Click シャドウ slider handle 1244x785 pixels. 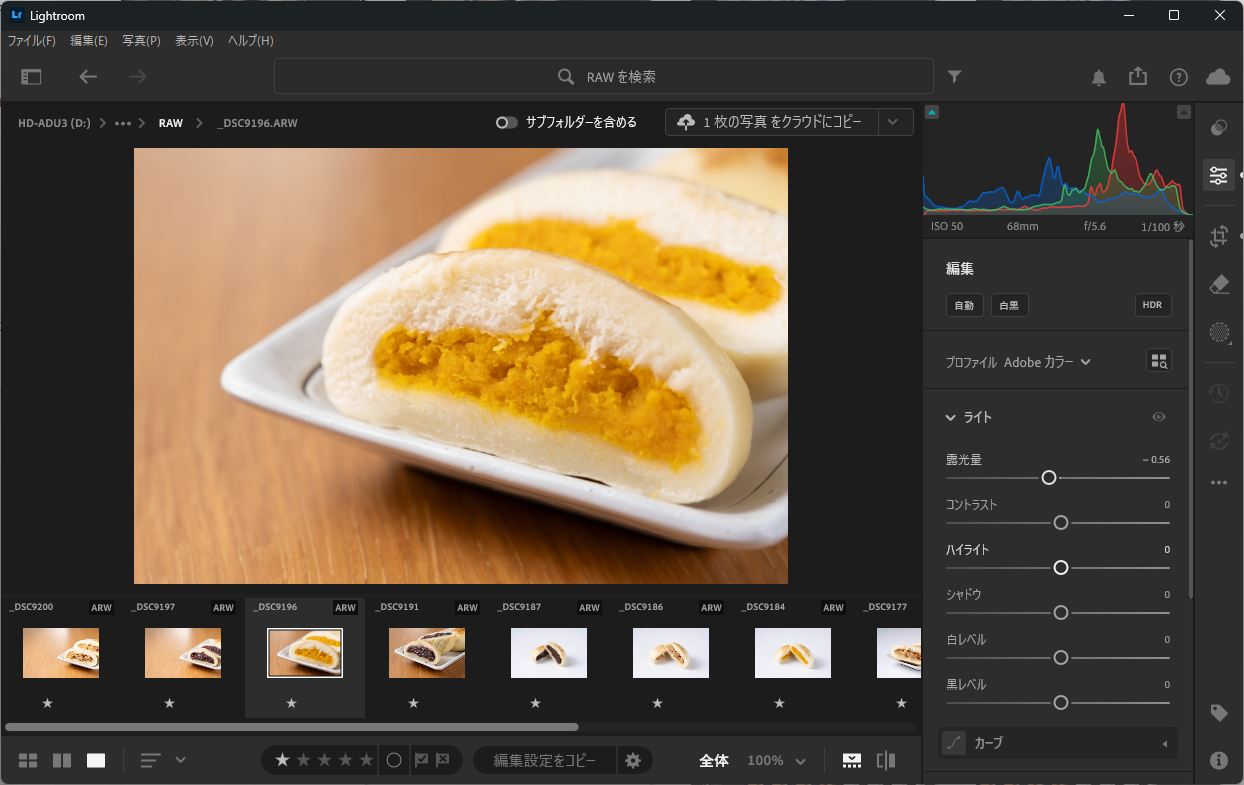1061,612
